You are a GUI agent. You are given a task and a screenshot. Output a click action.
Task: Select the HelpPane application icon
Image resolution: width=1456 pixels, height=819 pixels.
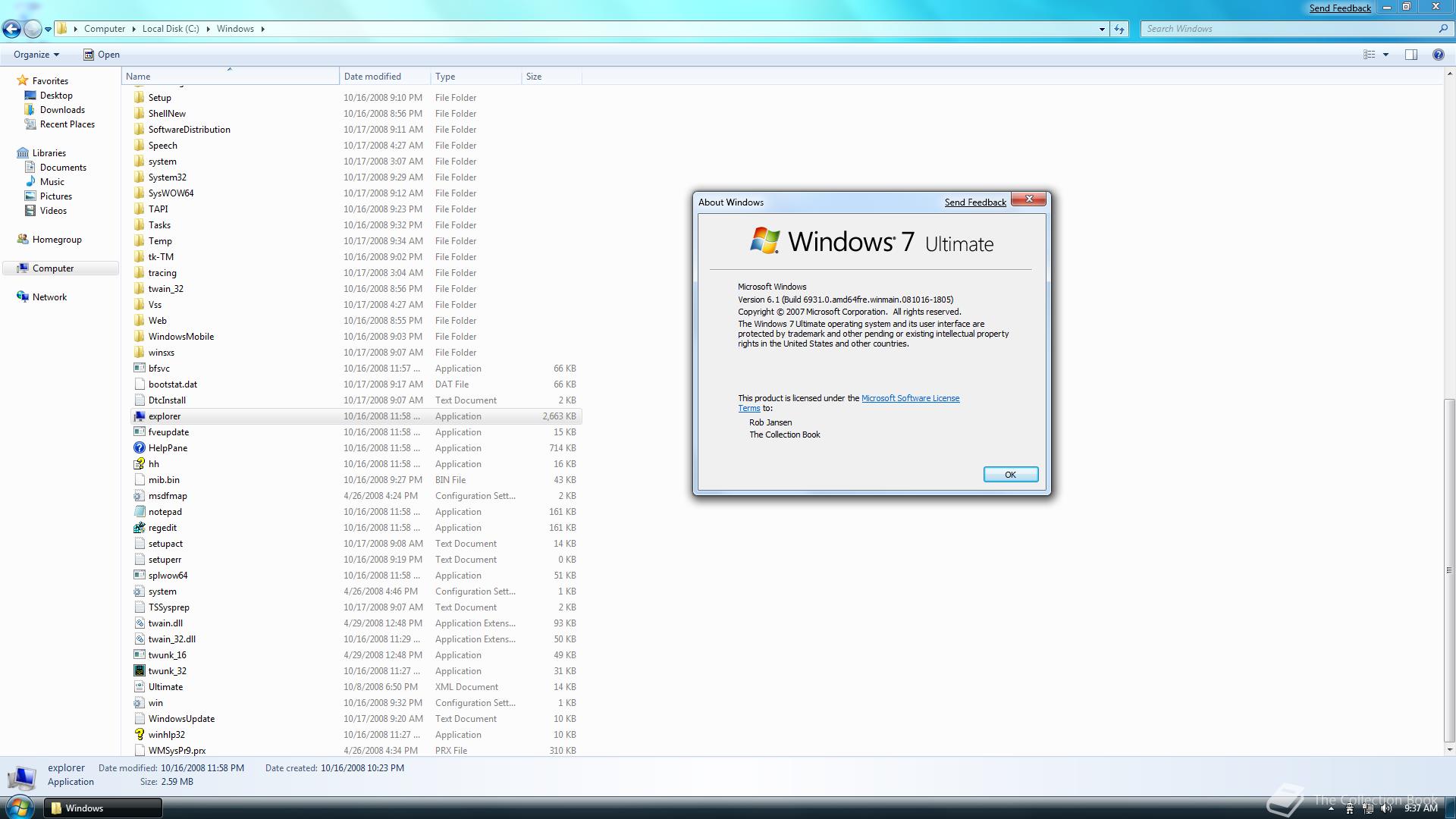[x=139, y=448]
